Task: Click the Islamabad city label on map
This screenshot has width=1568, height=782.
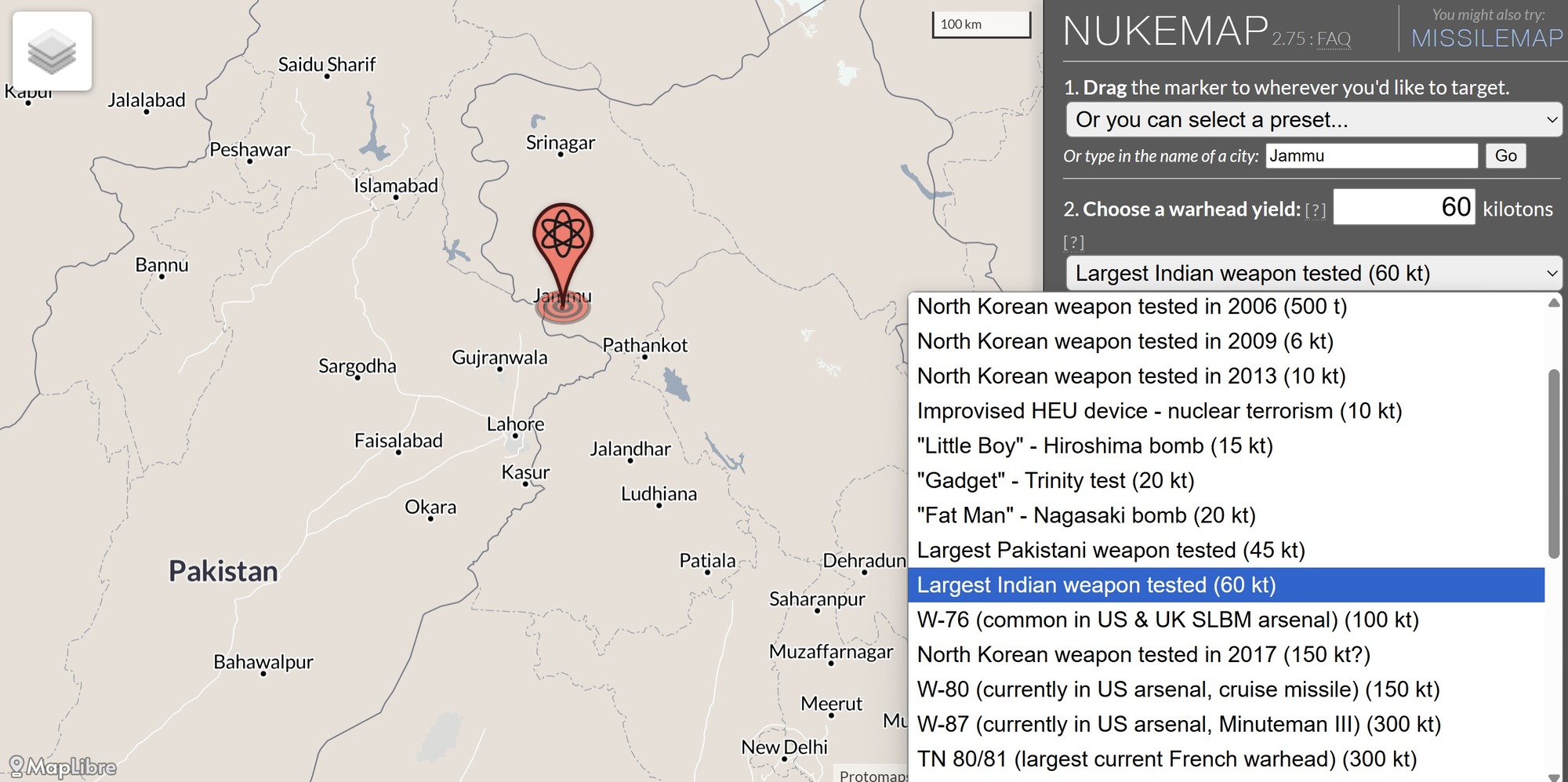Action: (x=396, y=185)
